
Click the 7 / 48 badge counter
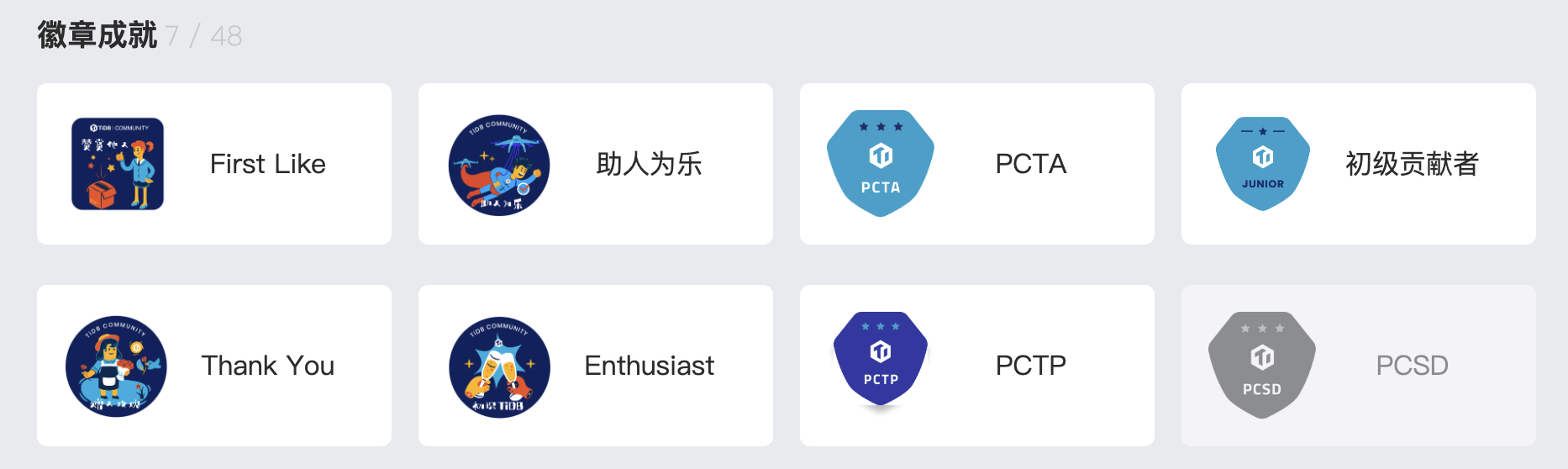pos(203,36)
